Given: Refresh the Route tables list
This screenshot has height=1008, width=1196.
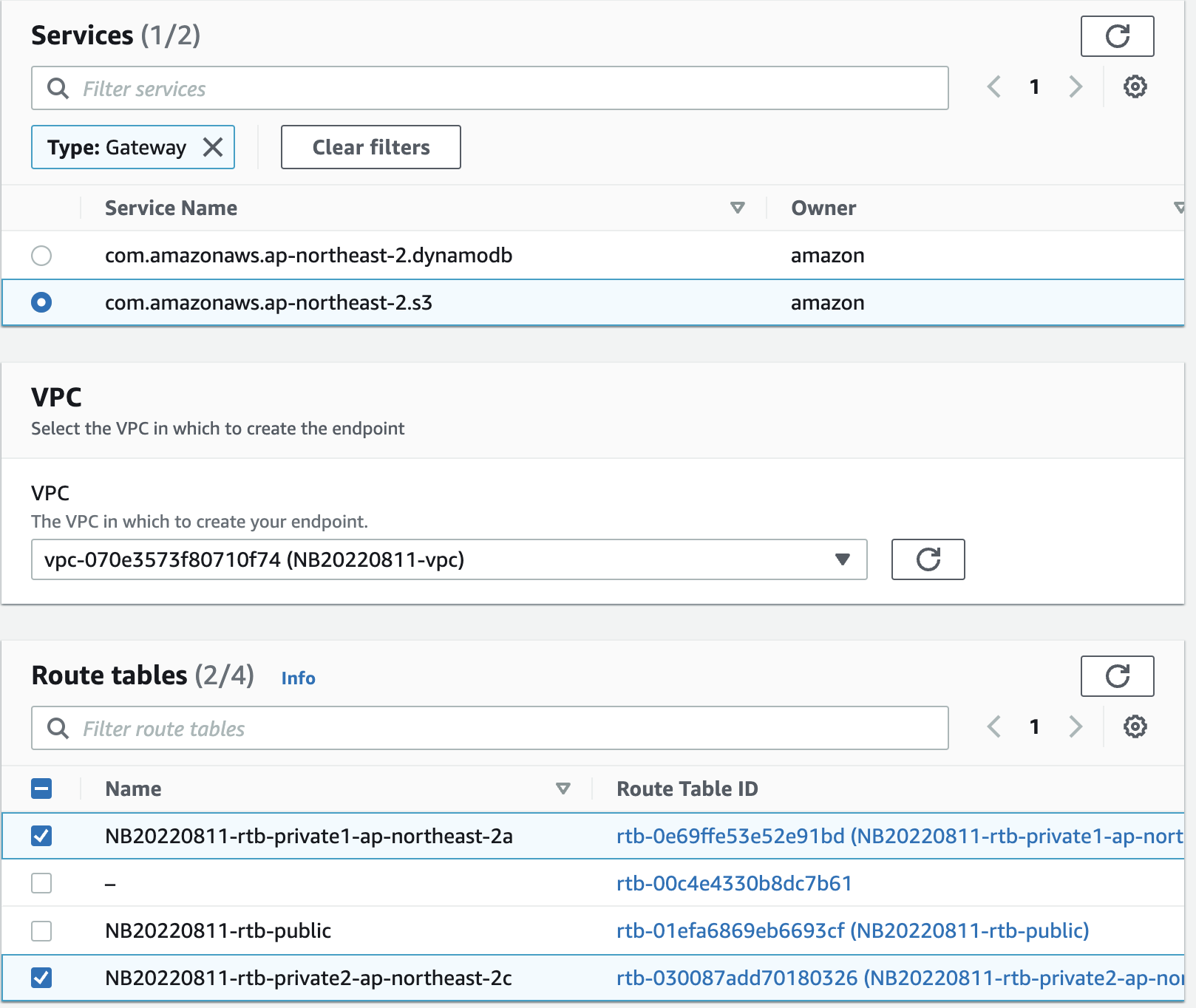Looking at the screenshot, I should tap(1117, 676).
